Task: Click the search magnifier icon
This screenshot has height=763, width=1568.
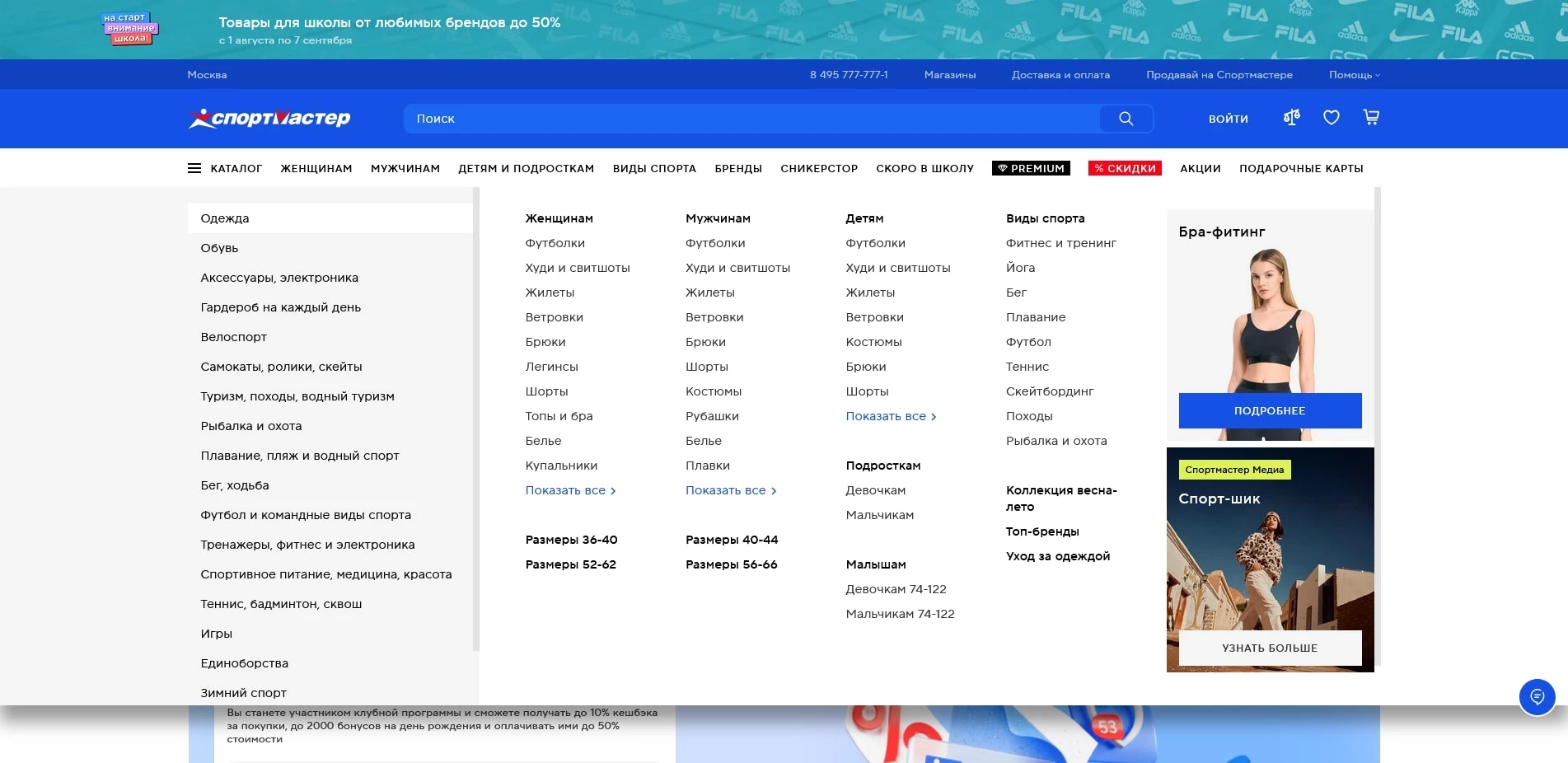Action: [1126, 119]
